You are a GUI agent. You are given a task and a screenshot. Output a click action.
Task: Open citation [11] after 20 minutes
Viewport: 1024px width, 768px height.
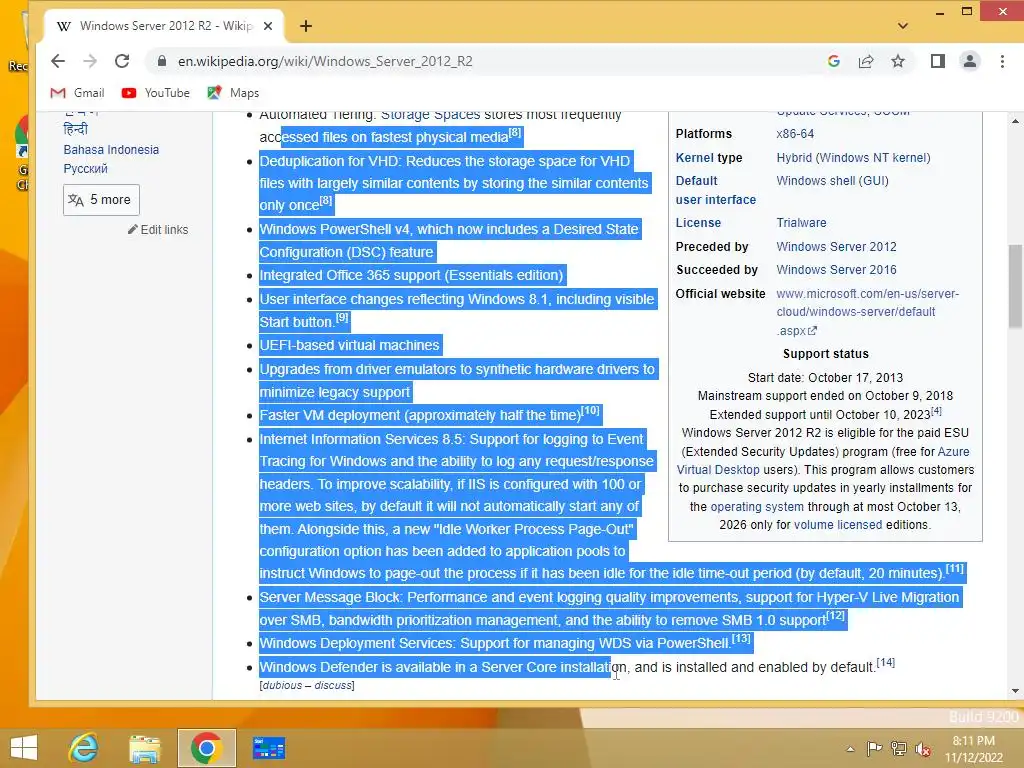[955, 569]
